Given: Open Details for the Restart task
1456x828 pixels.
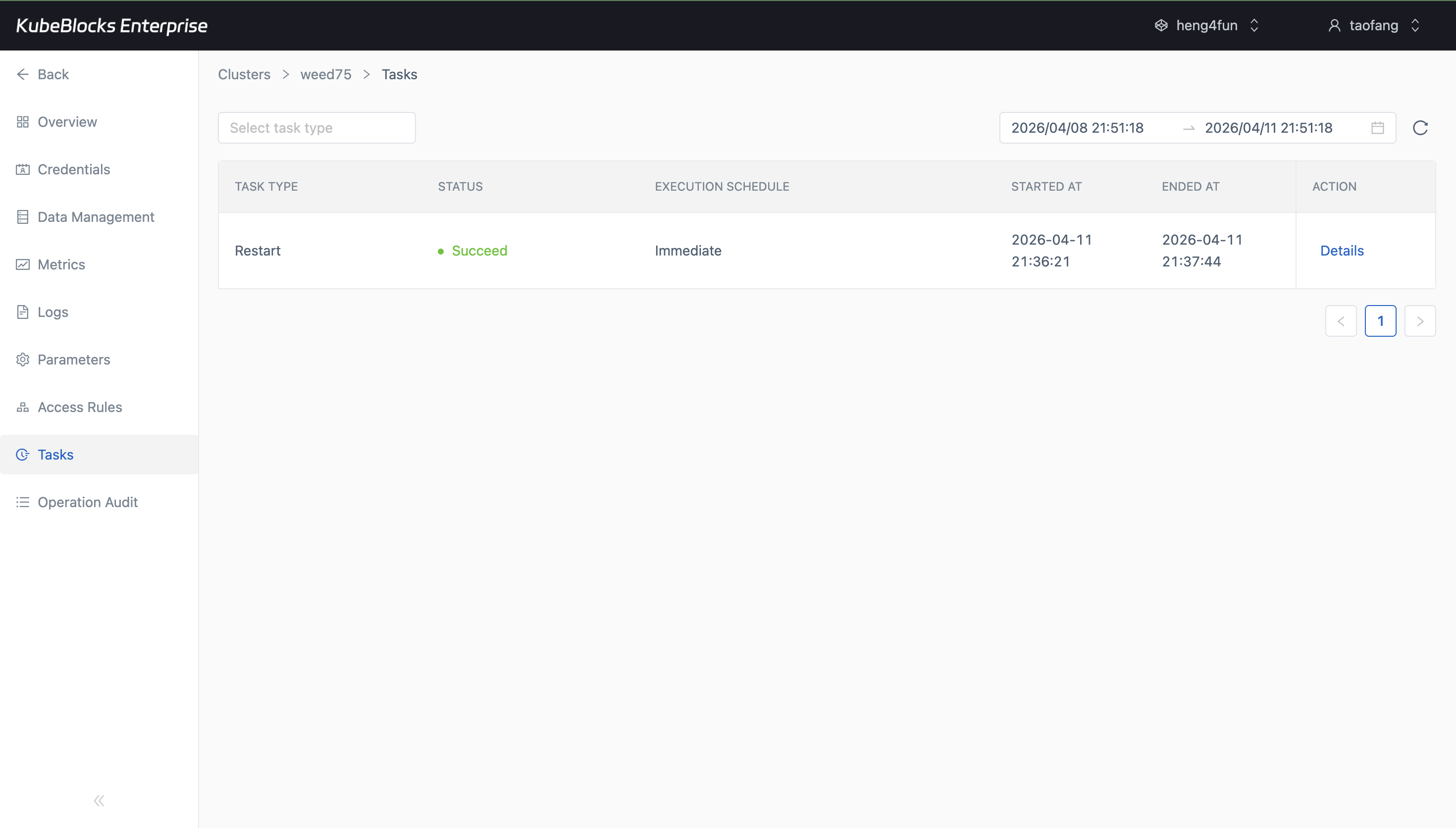Looking at the screenshot, I should pos(1341,250).
